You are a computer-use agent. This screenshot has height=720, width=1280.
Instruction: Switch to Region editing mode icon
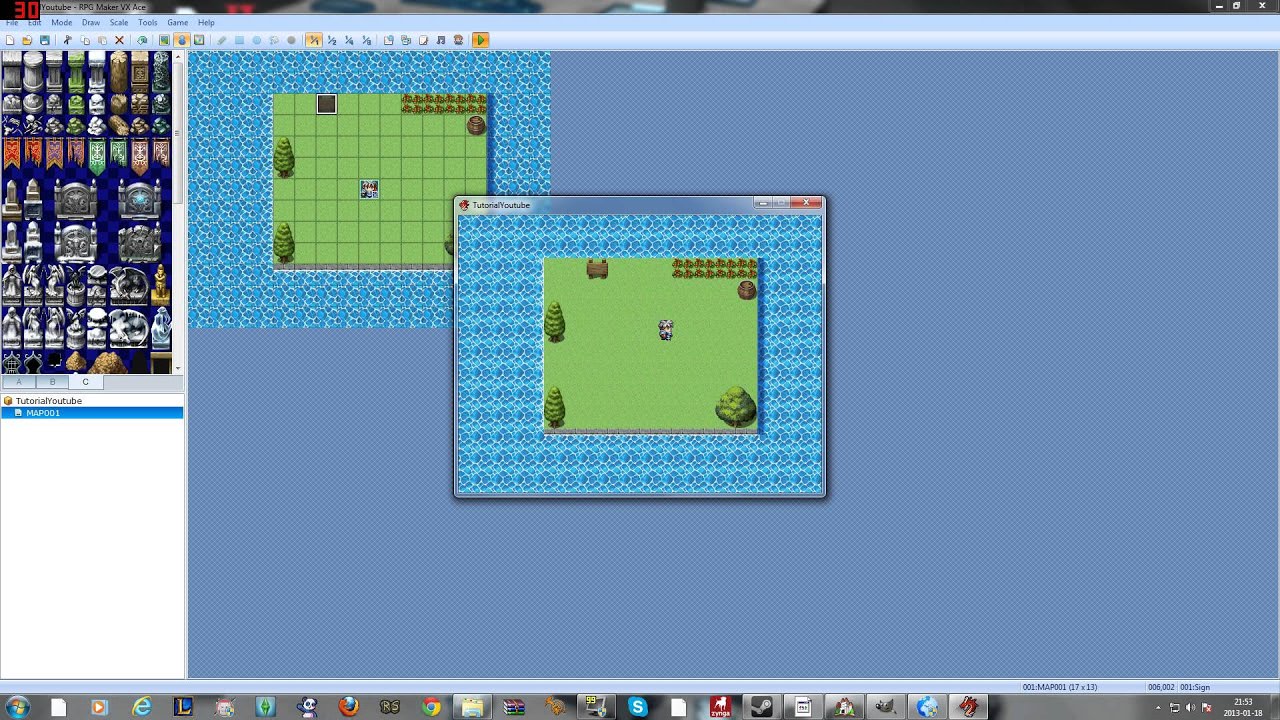click(199, 40)
